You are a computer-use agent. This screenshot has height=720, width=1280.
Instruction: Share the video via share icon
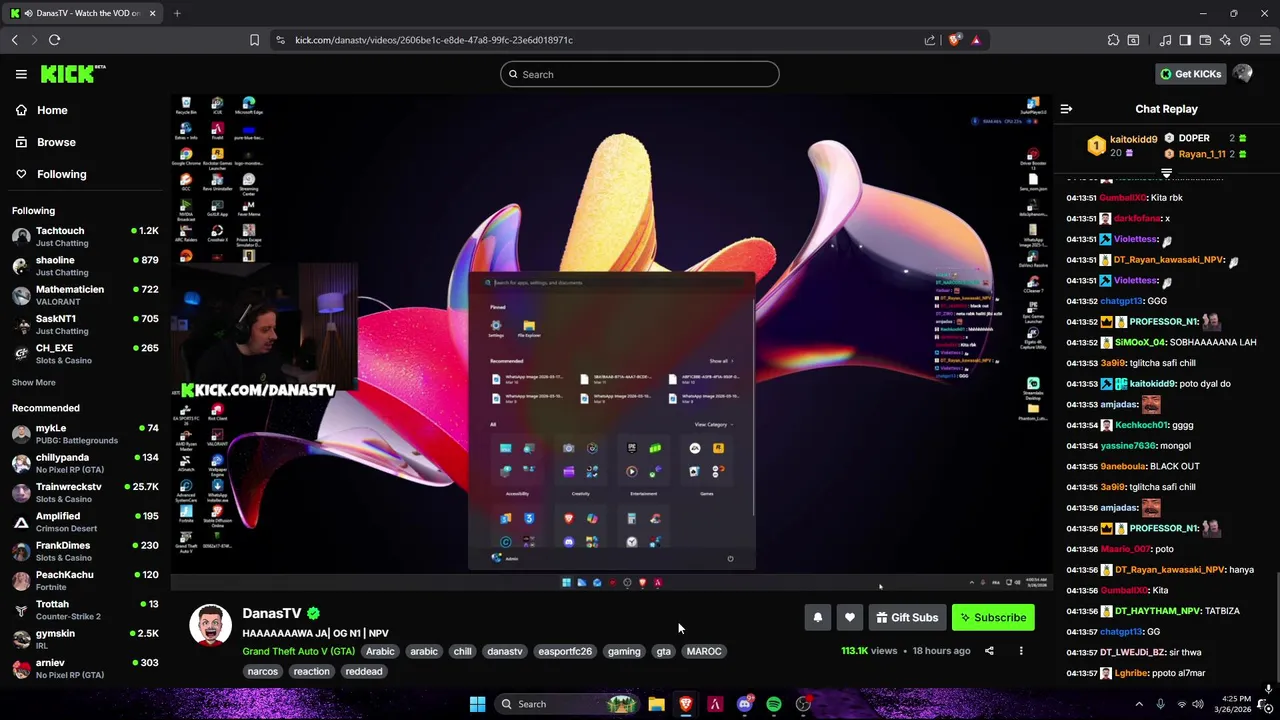pos(989,651)
